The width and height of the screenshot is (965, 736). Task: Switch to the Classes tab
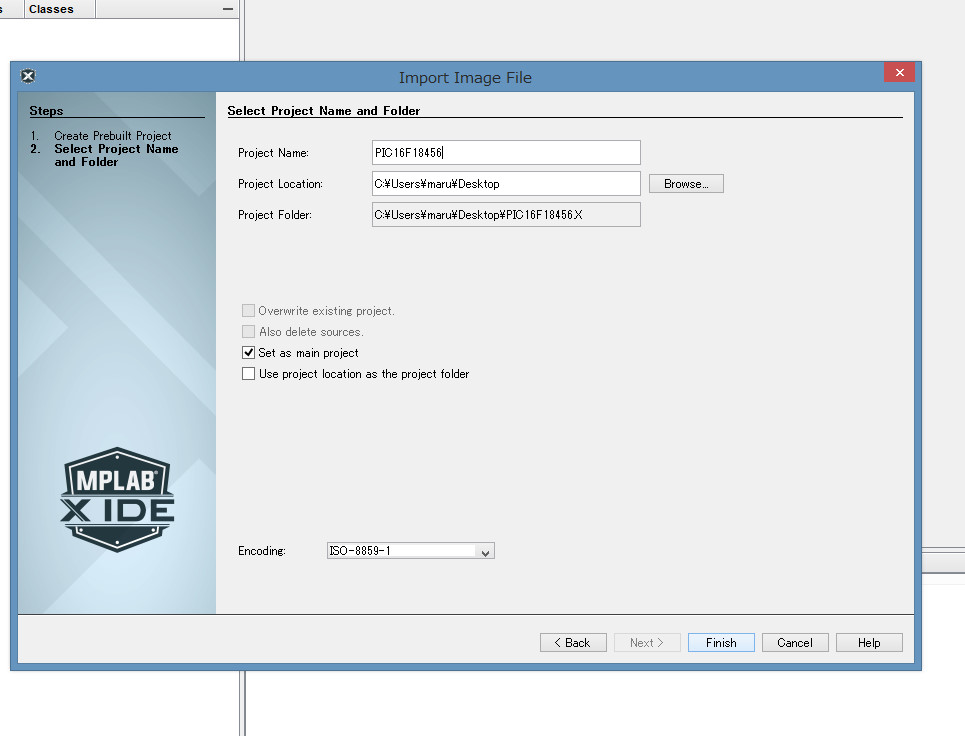pos(51,9)
